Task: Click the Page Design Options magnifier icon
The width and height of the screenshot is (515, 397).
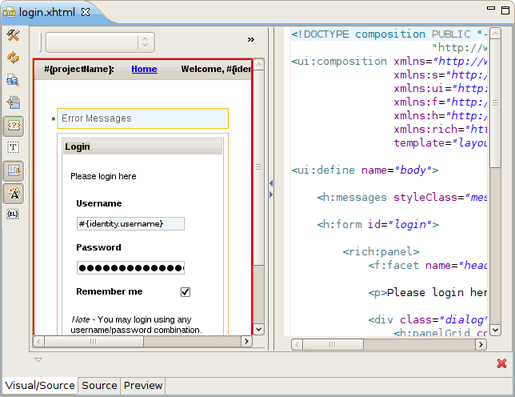Action: point(13,80)
